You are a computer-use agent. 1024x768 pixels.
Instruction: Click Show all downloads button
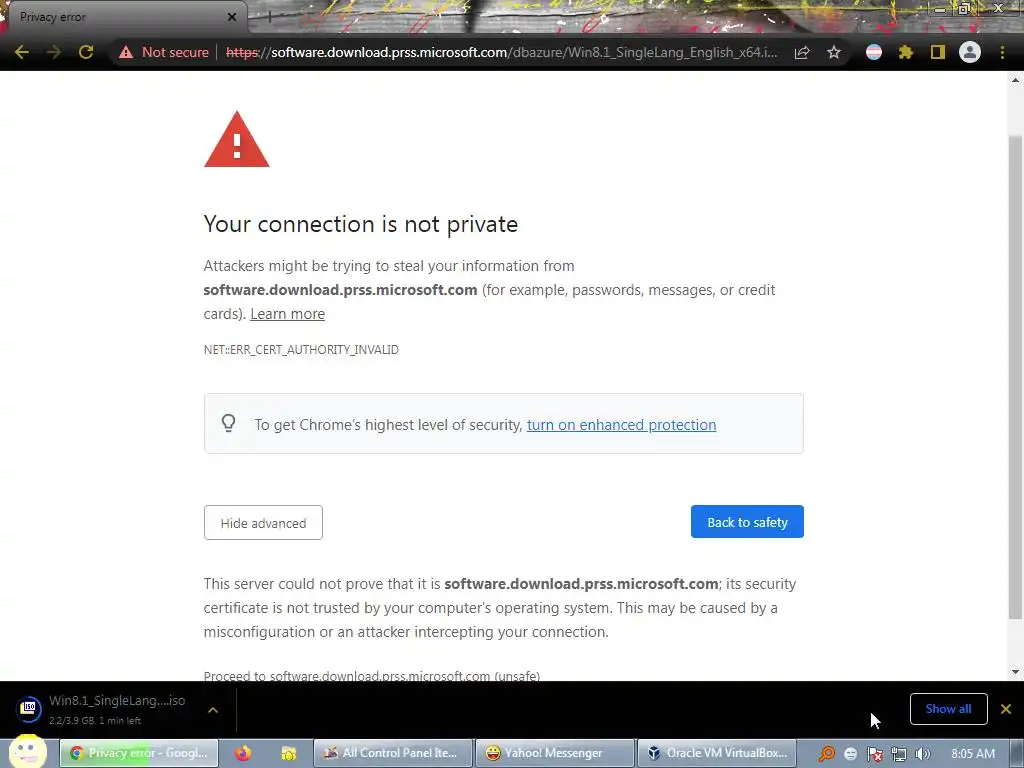click(948, 709)
